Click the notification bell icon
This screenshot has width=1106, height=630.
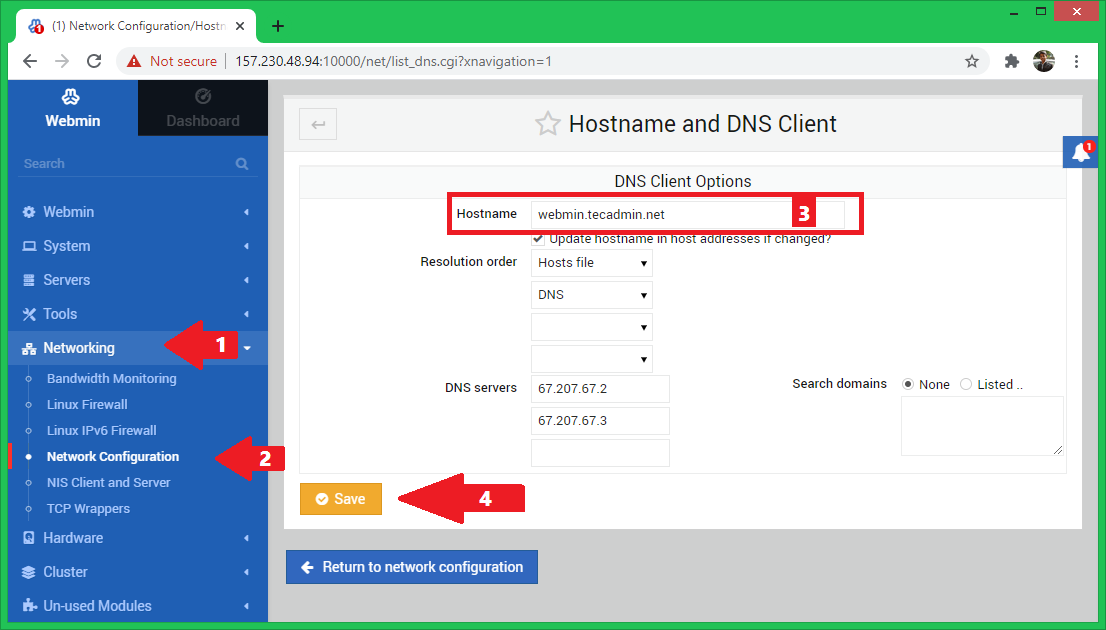(x=1081, y=153)
